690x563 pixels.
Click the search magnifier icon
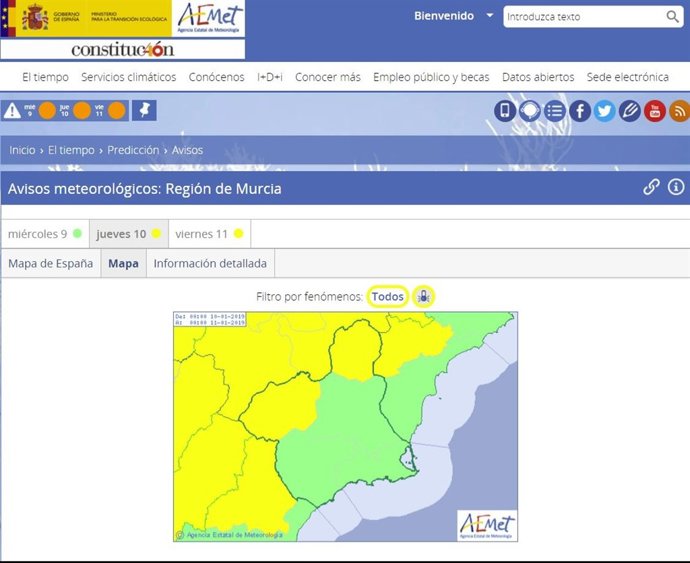pos(672,17)
